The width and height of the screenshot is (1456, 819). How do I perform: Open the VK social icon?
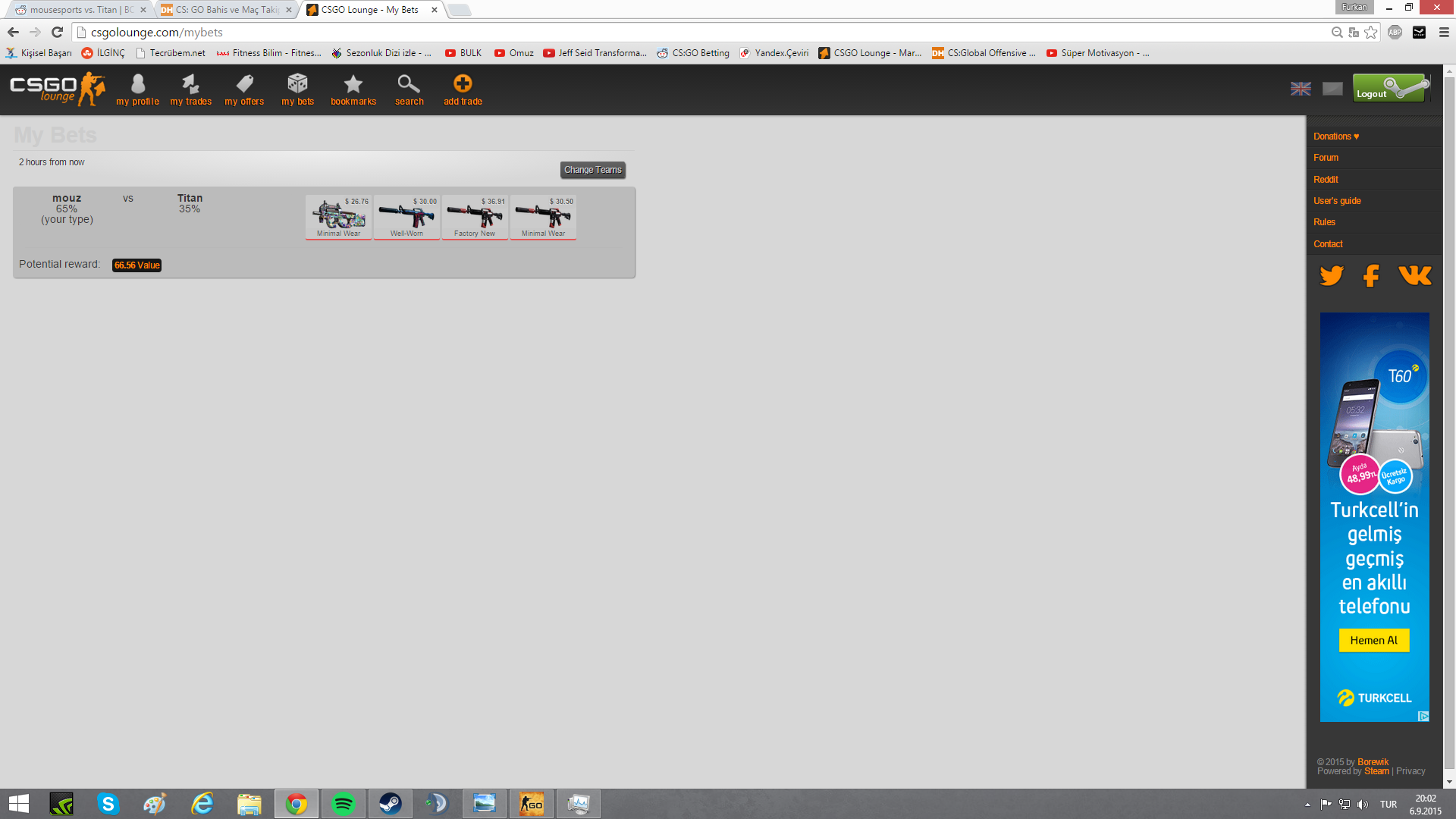1415,275
